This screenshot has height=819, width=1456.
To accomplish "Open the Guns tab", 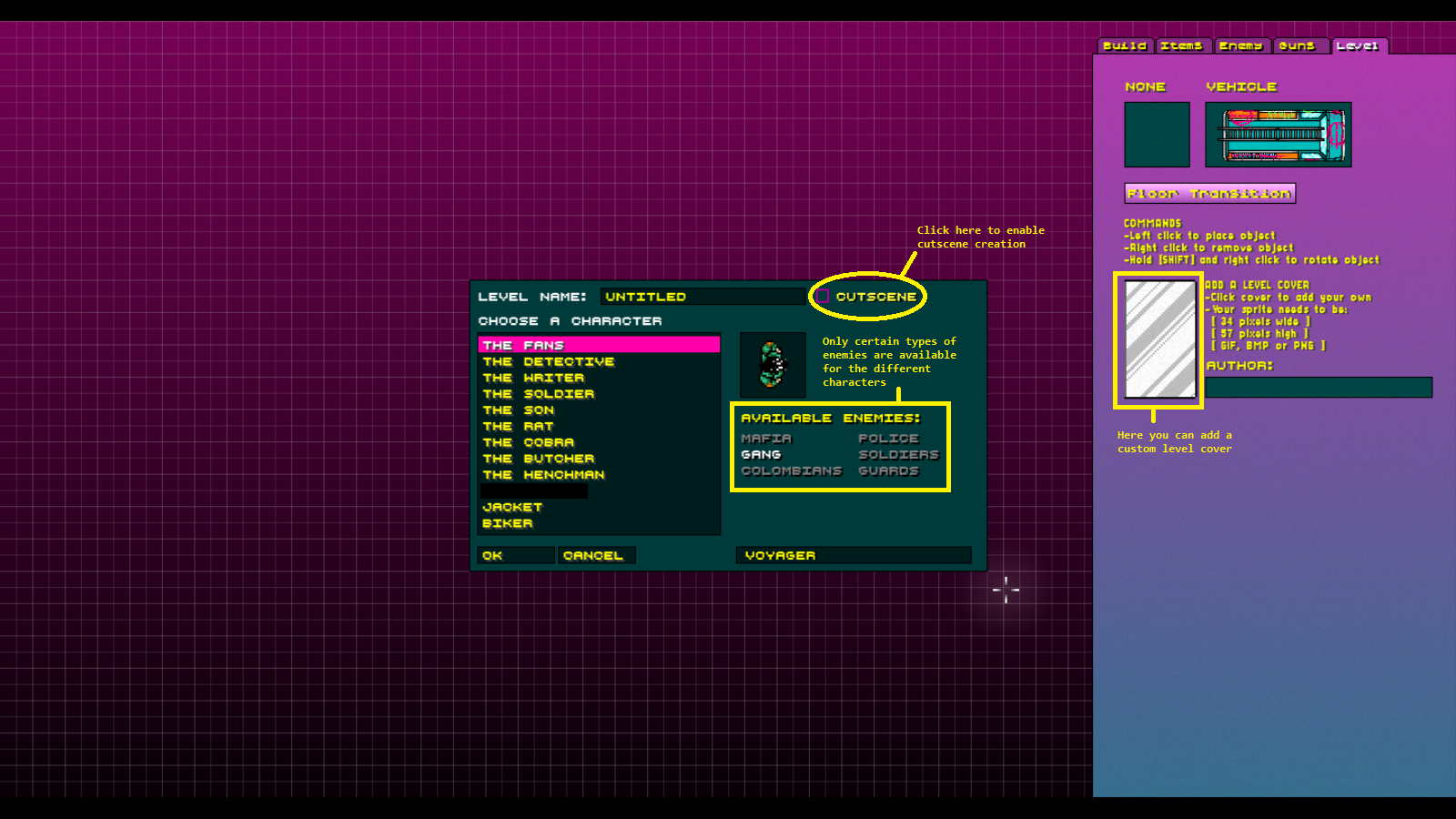I will pos(1297,45).
